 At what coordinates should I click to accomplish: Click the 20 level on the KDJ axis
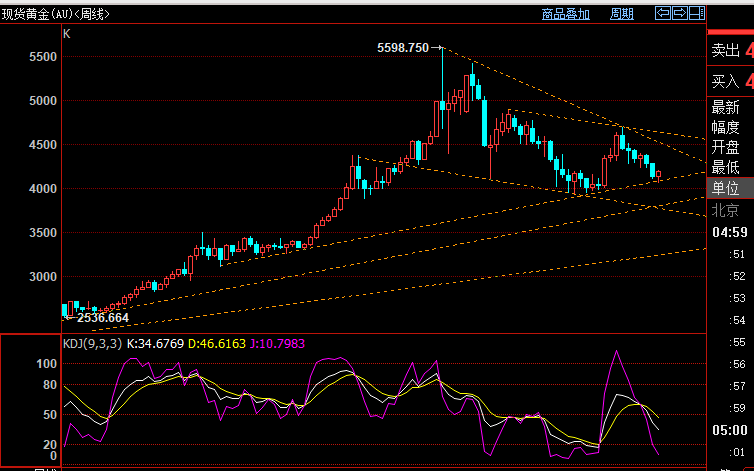pyautogui.click(x=50, y=445)
